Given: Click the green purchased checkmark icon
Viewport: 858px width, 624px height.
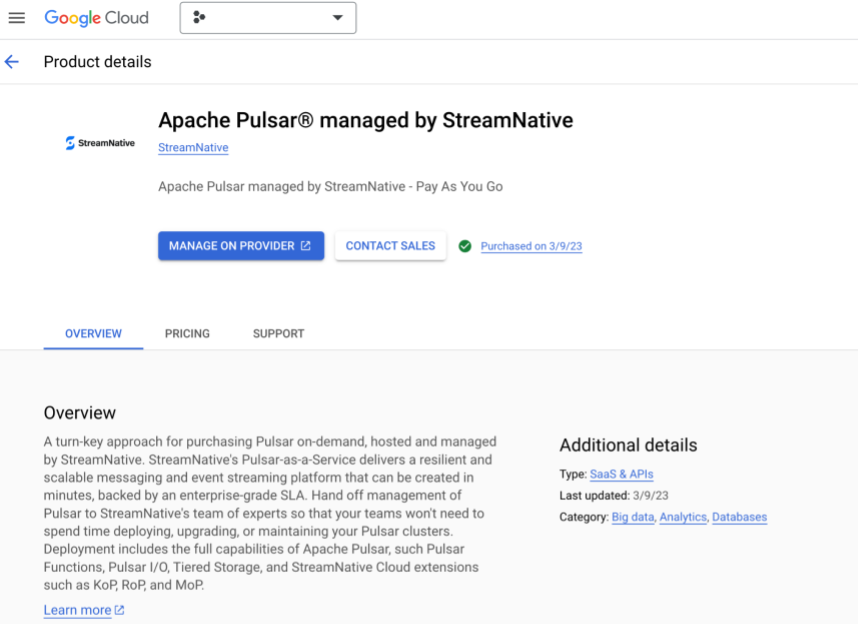Looking at the screenshot, I should (x=466, y=246).
